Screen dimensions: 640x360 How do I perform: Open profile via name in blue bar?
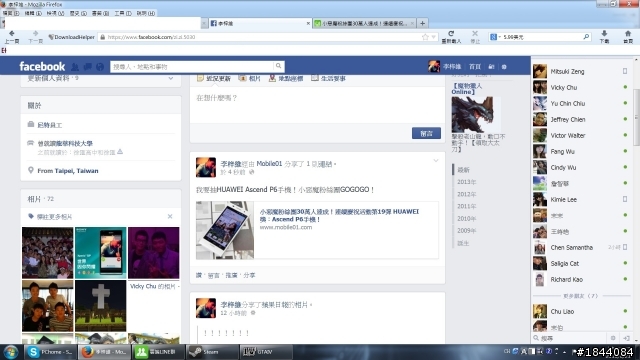(x=452, y=67)
